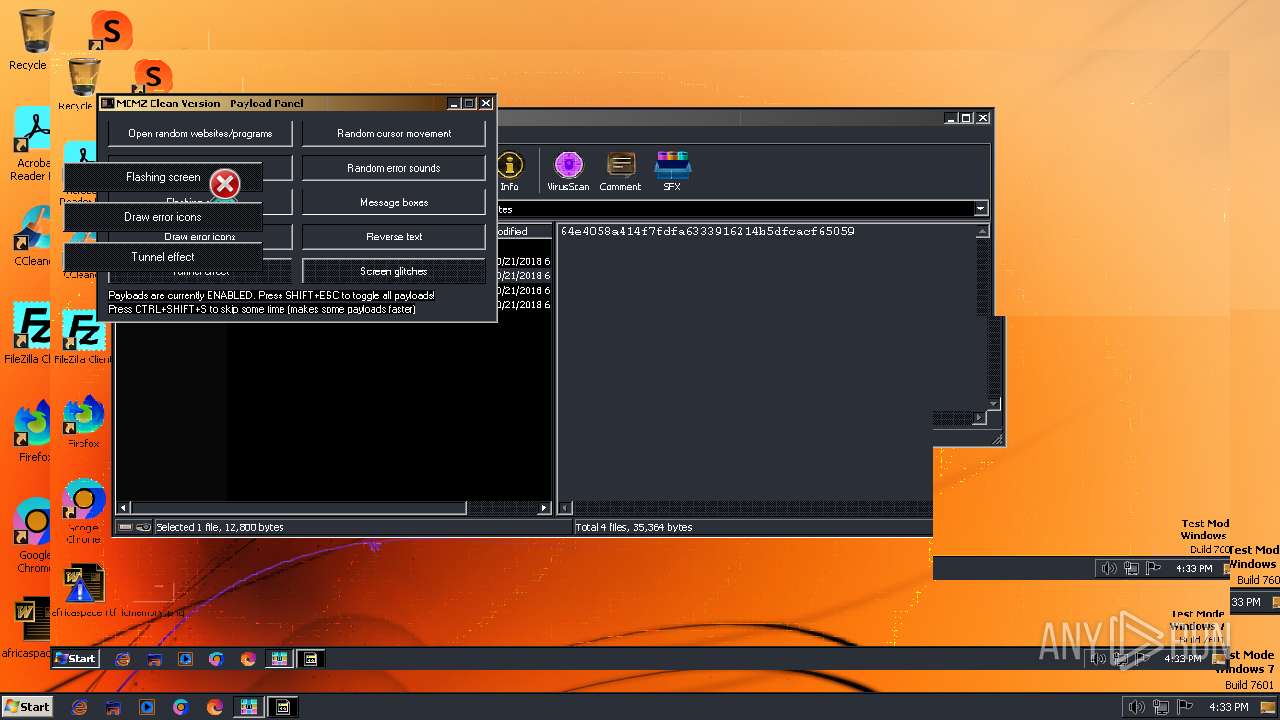This screenshot has width=1280, height=720.
Task: Open the Comment tool in WinRAR
Action: tap(620, 171)
